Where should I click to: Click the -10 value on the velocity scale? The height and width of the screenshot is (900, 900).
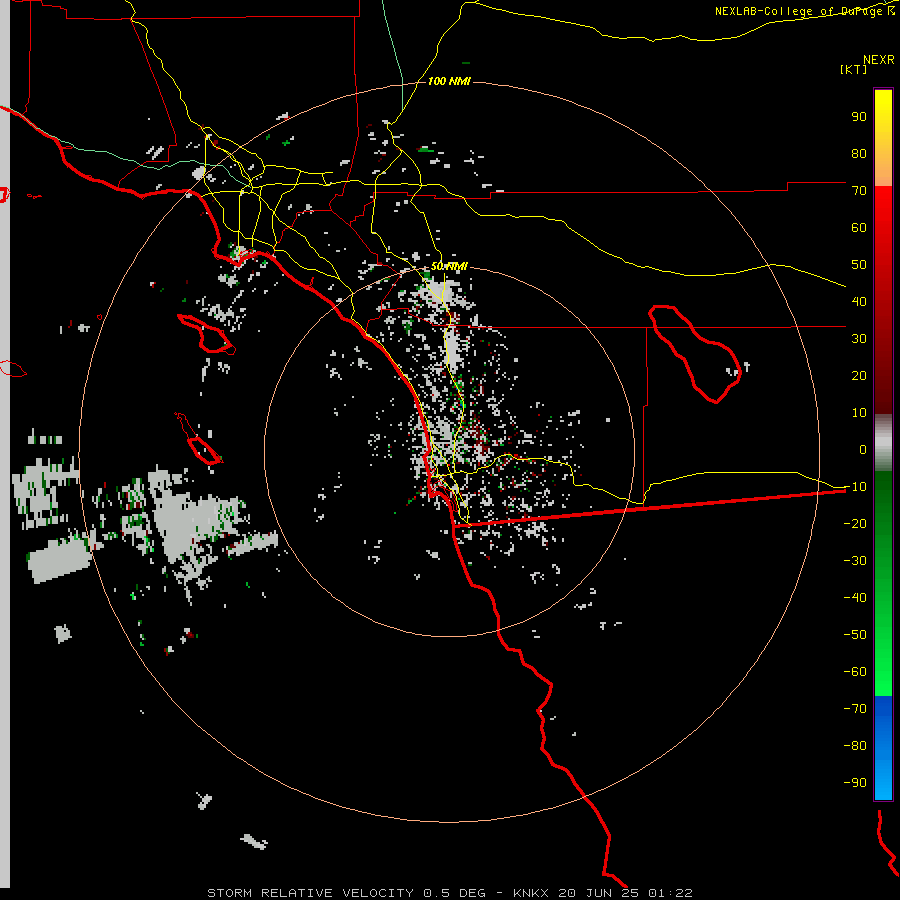click(855, 487)
